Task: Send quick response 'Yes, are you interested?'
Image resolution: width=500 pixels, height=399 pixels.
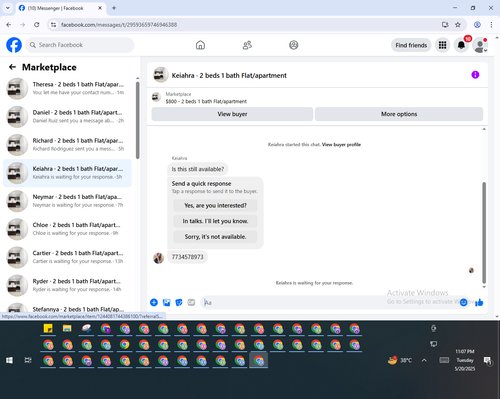Action: click(x=215, y=206)
